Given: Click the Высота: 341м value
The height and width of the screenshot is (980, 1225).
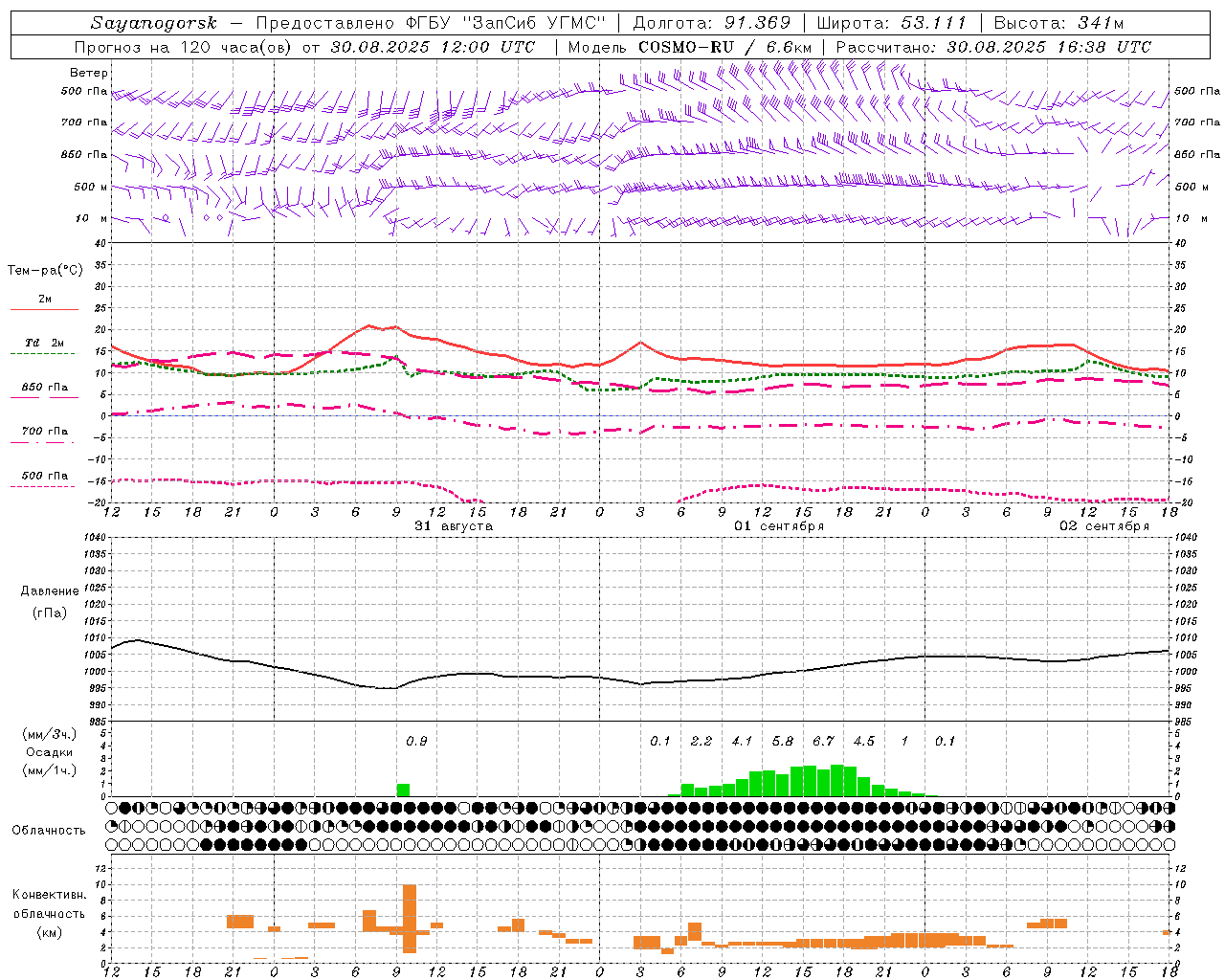Looking at the screenshot, I should [1058, 23].
